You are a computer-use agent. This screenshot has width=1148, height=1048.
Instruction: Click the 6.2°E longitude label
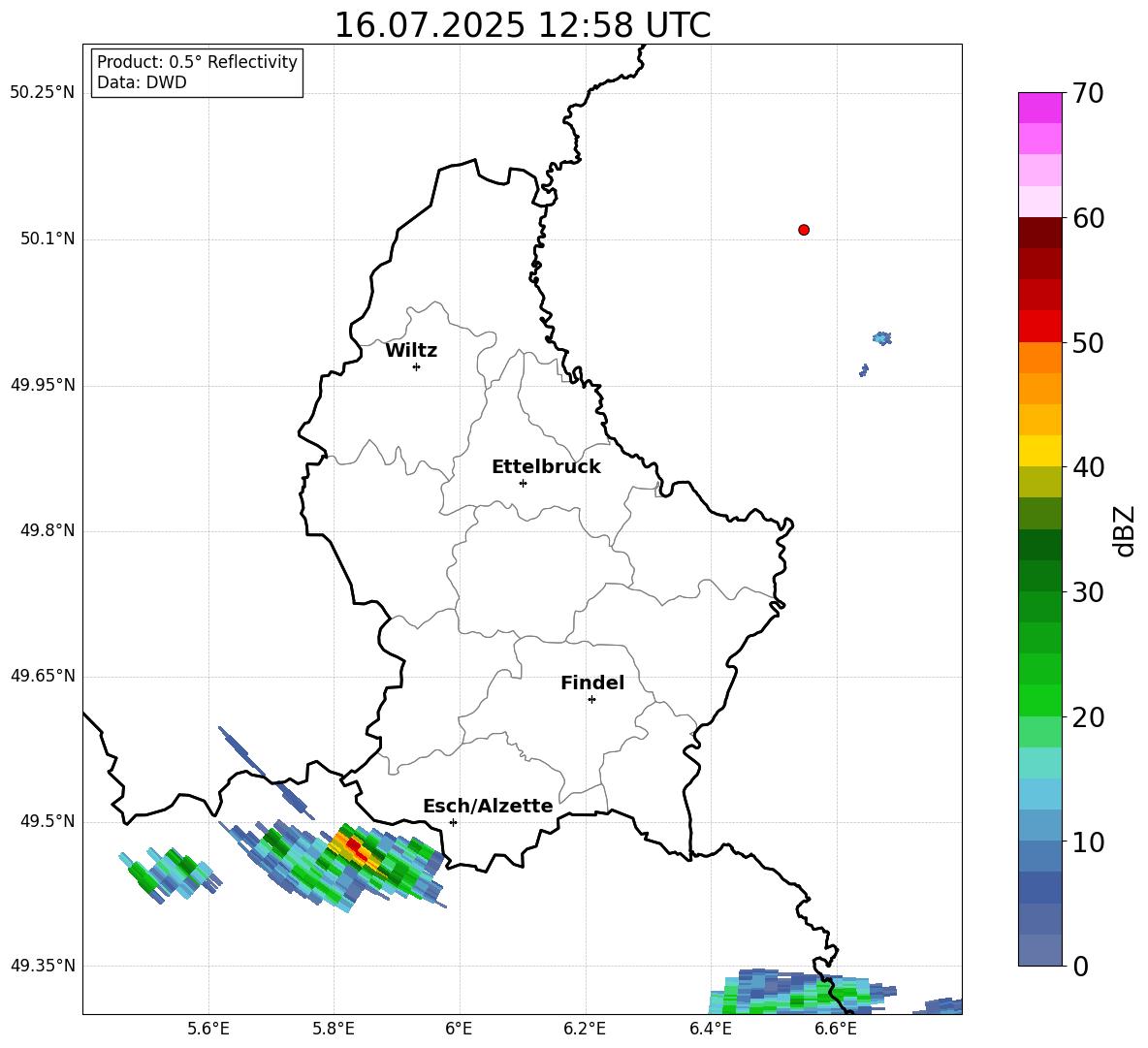tap(585, 1029)
